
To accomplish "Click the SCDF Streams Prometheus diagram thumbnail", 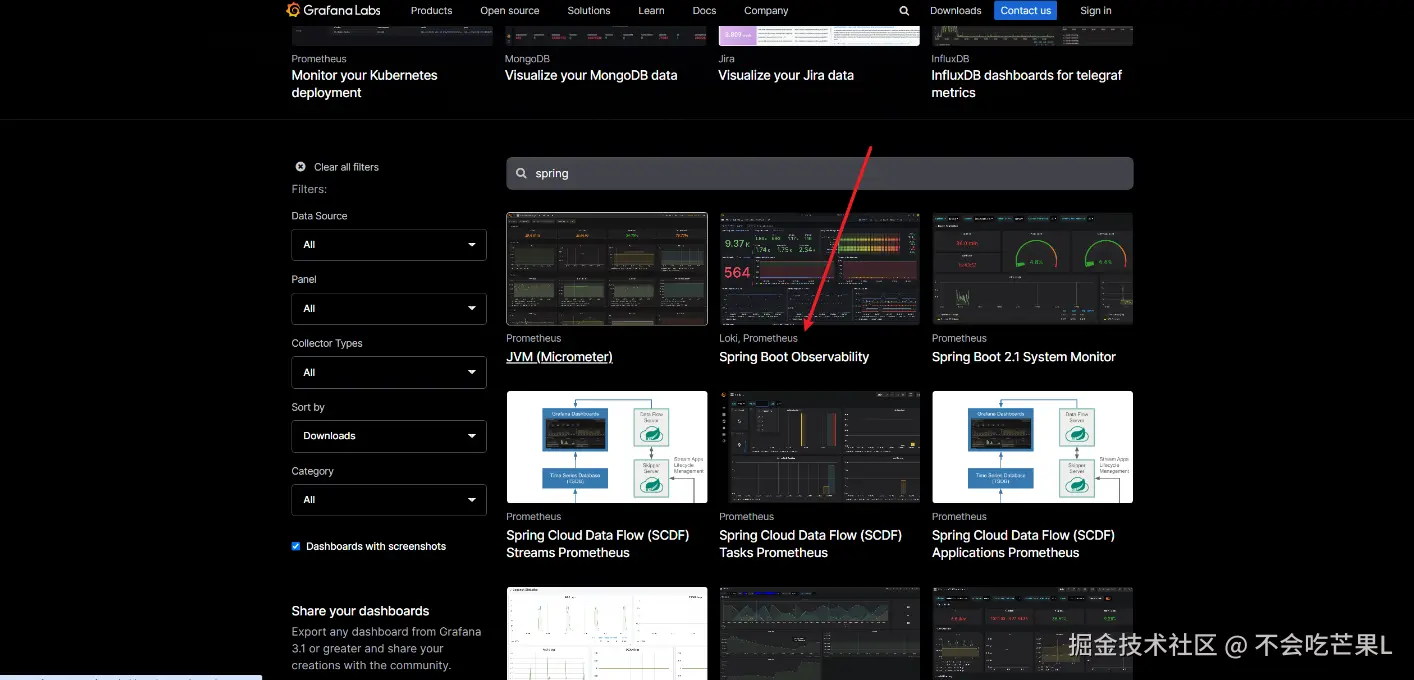I will pos(607,447).
